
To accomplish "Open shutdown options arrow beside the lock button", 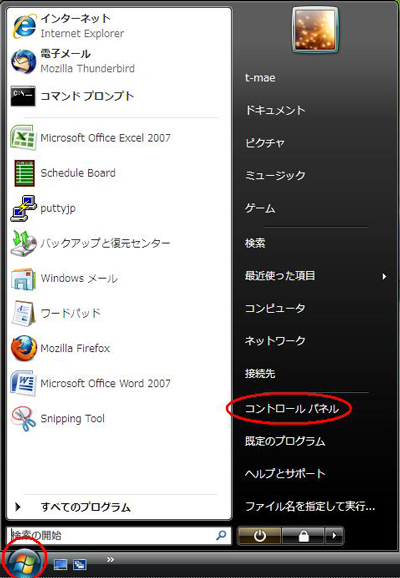I will (x=334, y=535).
